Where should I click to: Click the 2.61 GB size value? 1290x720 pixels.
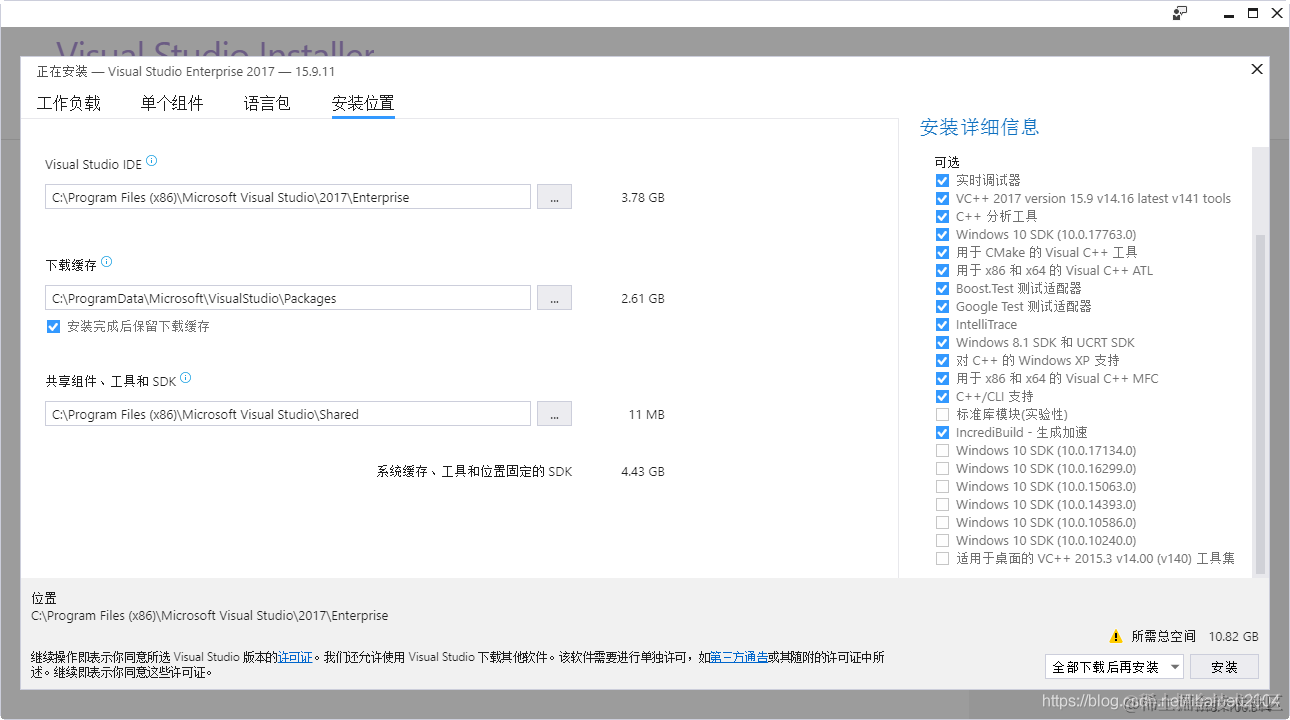coord(642,298)
